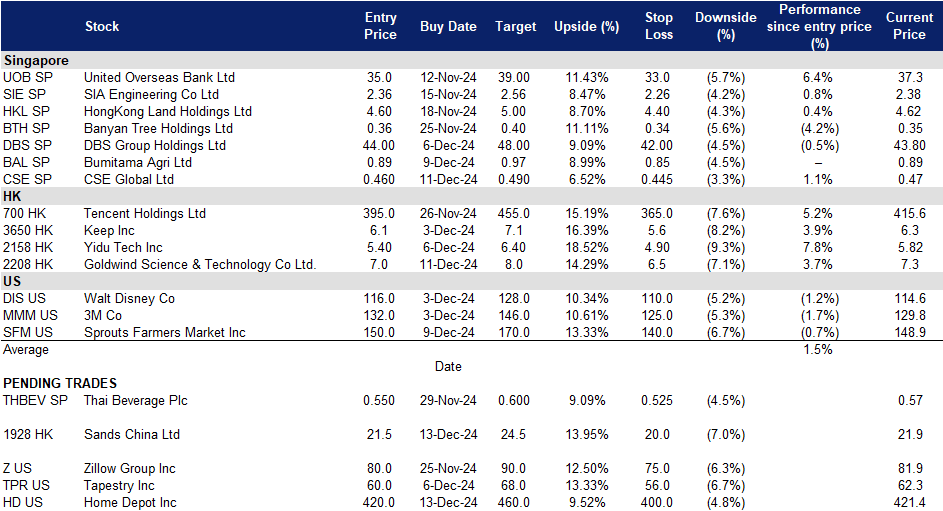Click the Buy Date column header
Image resolution: width=943 pixels, height=511 pixels.
[x=448, y=27]
